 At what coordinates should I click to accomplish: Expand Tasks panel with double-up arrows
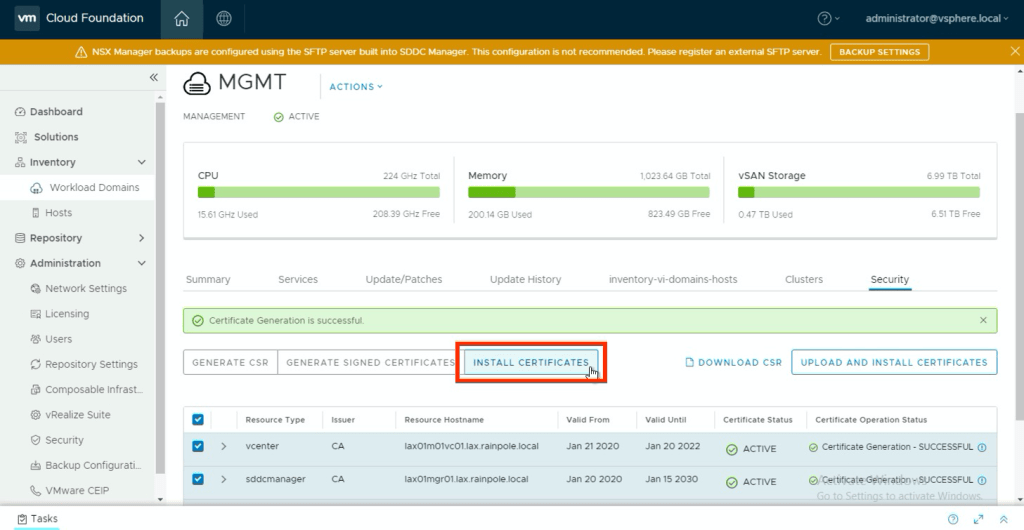coord(1003,519)
